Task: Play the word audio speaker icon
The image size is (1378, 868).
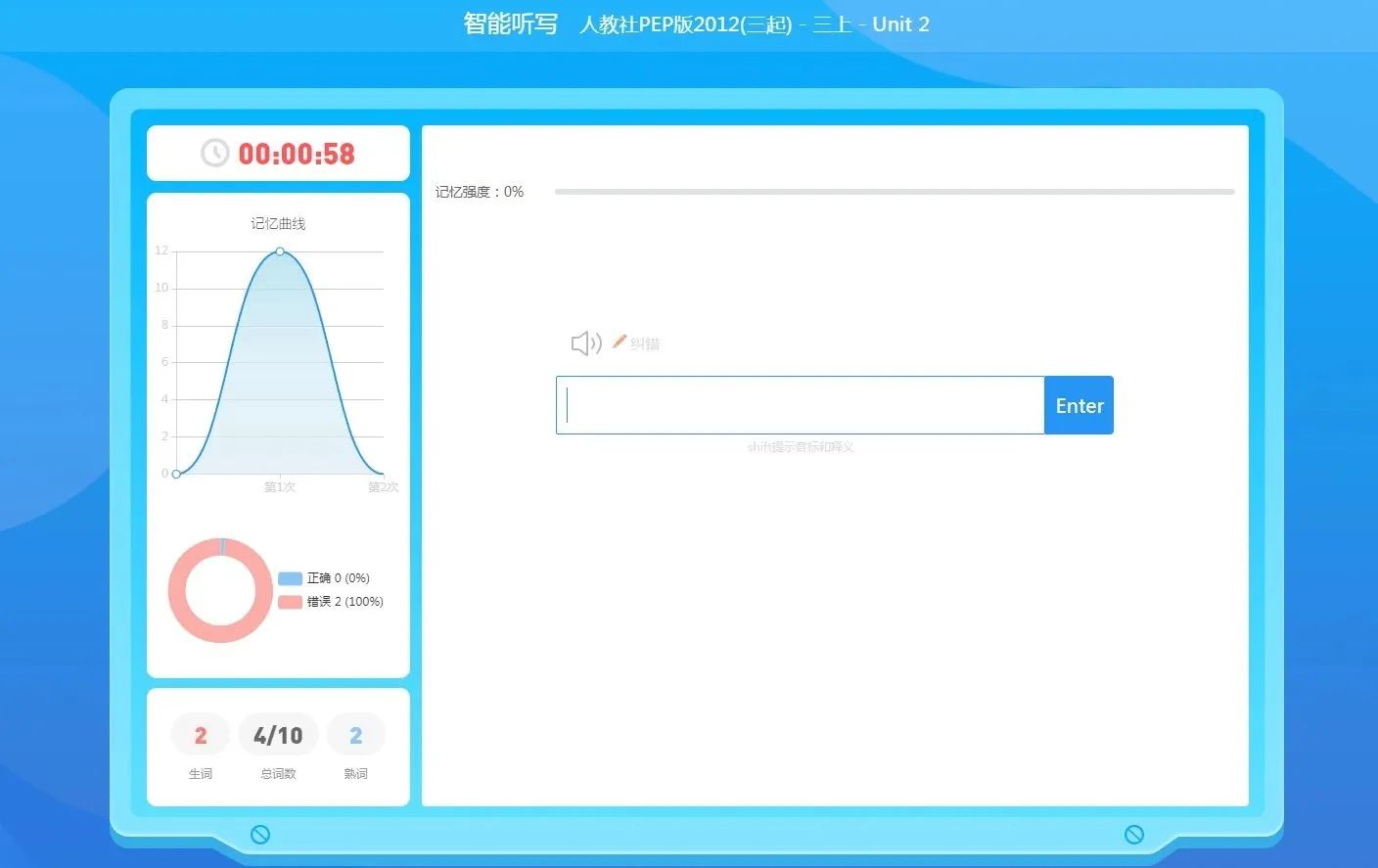Action: [586, 343]
